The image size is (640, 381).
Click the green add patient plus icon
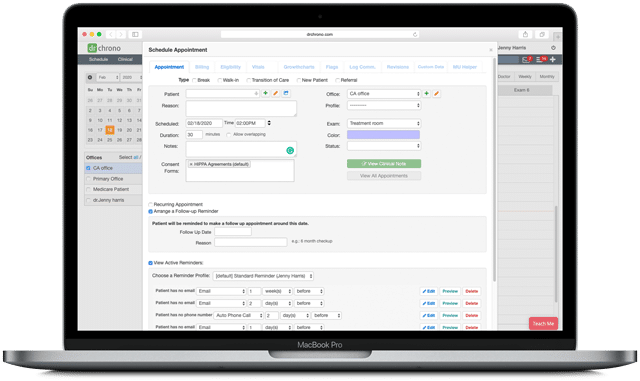point(265,94)
